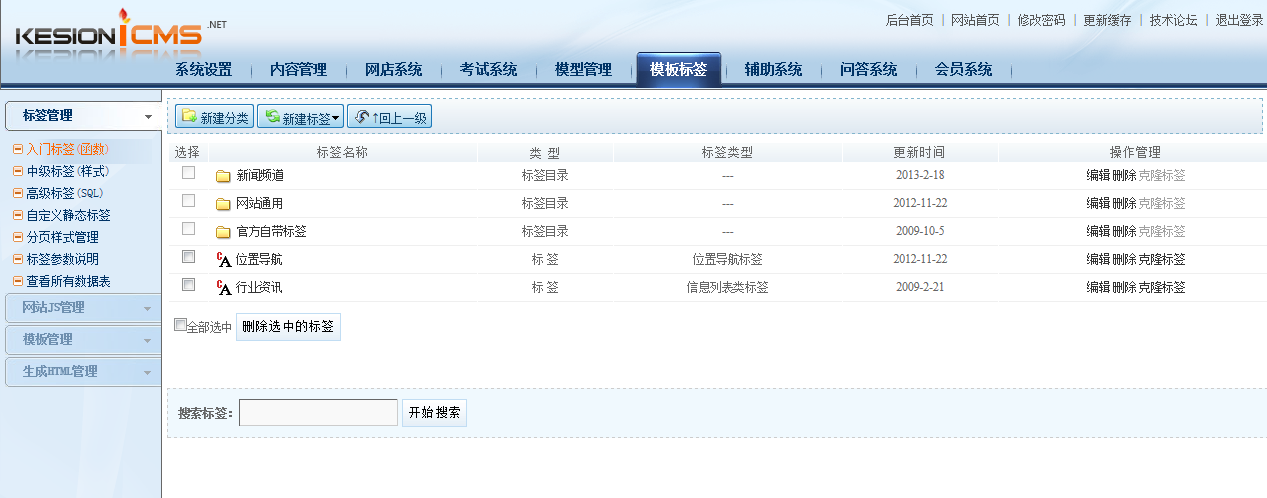Click the KesionCMS logo
This screenshot has height=498, width=1267.
[x=120, y=36]
